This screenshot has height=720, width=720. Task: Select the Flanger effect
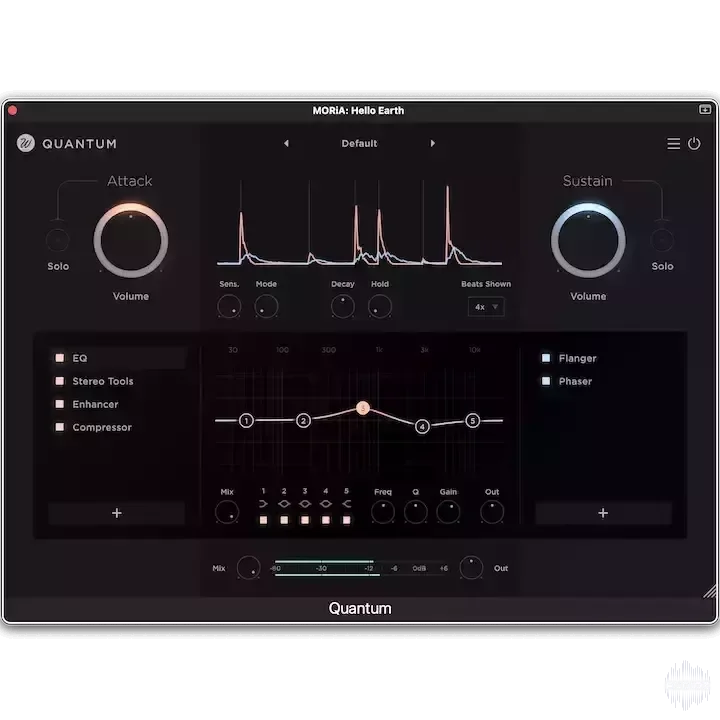click(577, 358)
